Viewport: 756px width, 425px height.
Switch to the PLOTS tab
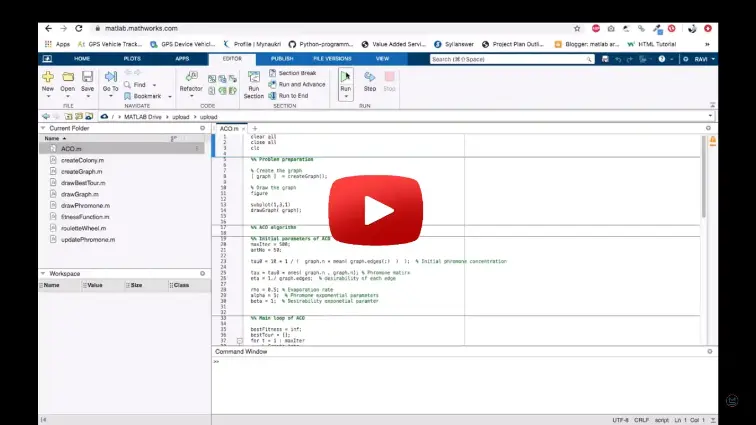tap(132, 59)
